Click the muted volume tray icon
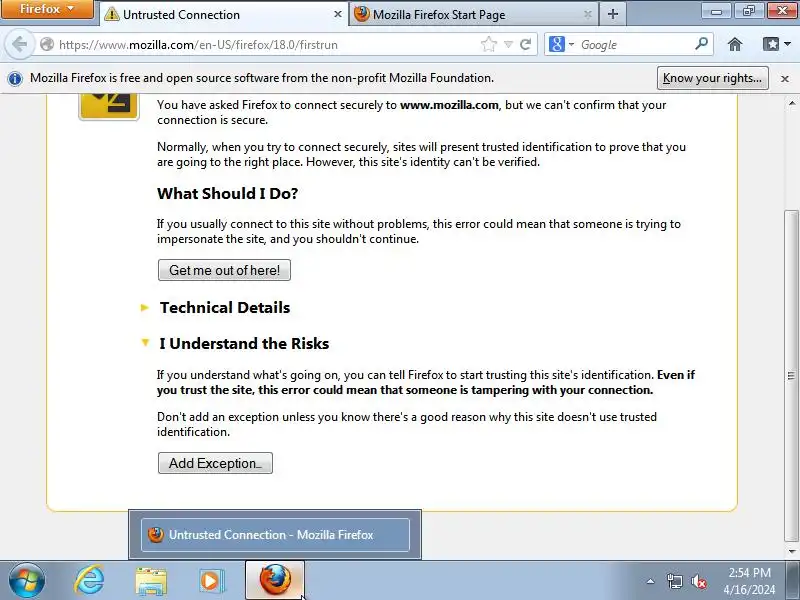Image resolution: width=800 pixels, height=600 pixels. pyautogui.click(x=698, y=581)
